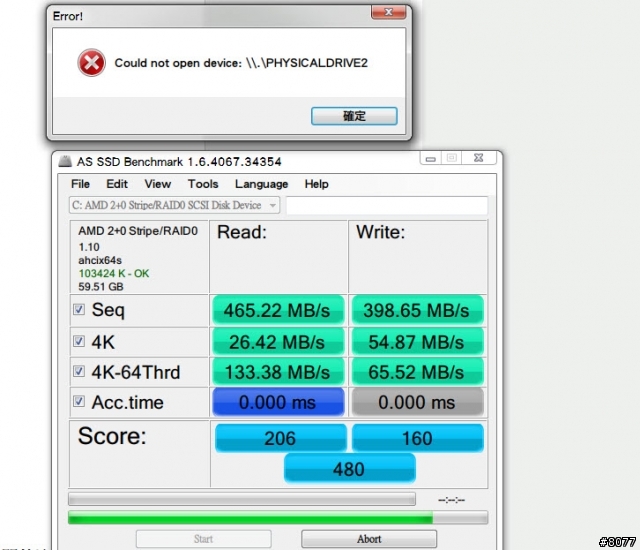Toggle the 4K test checkbox
Viewport: 640px width, 550px height.
pos(79,341)
